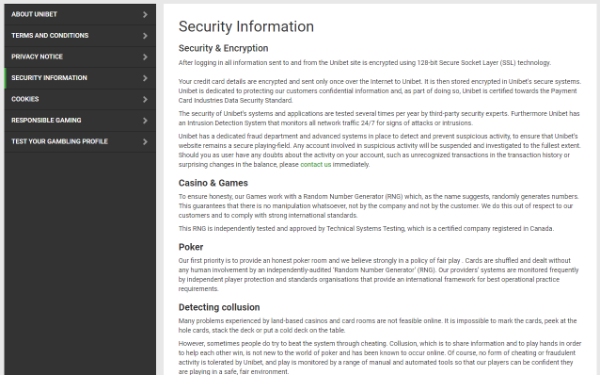Click paragraph starting 'To ensure honesty, our Games'
Viewport: 600px width, 375px height.
378,206
